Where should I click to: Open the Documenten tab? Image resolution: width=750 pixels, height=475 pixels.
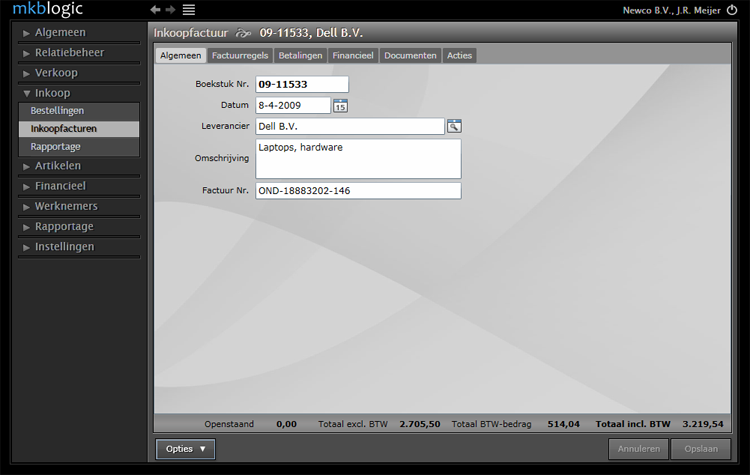coord(410,55)
